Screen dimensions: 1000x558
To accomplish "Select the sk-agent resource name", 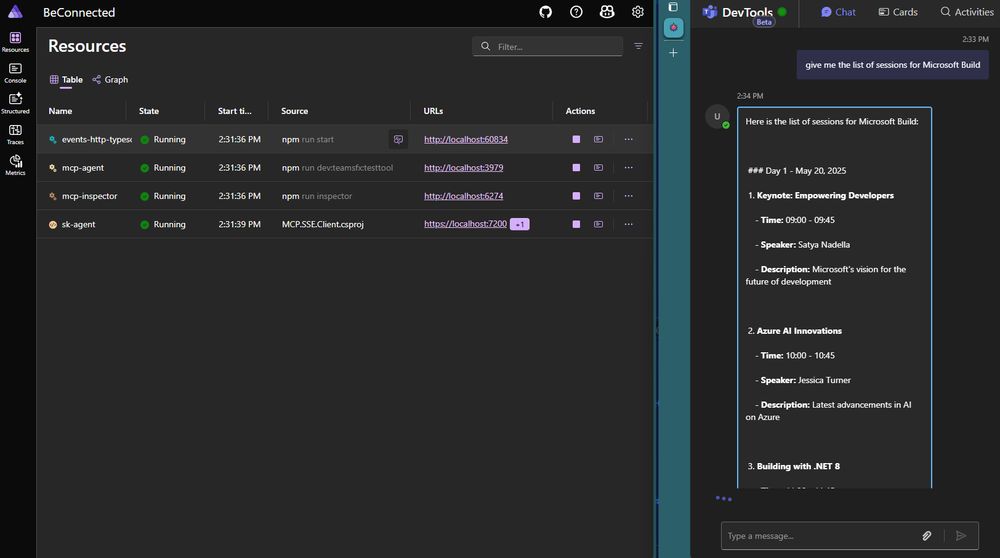I will 78,224.
